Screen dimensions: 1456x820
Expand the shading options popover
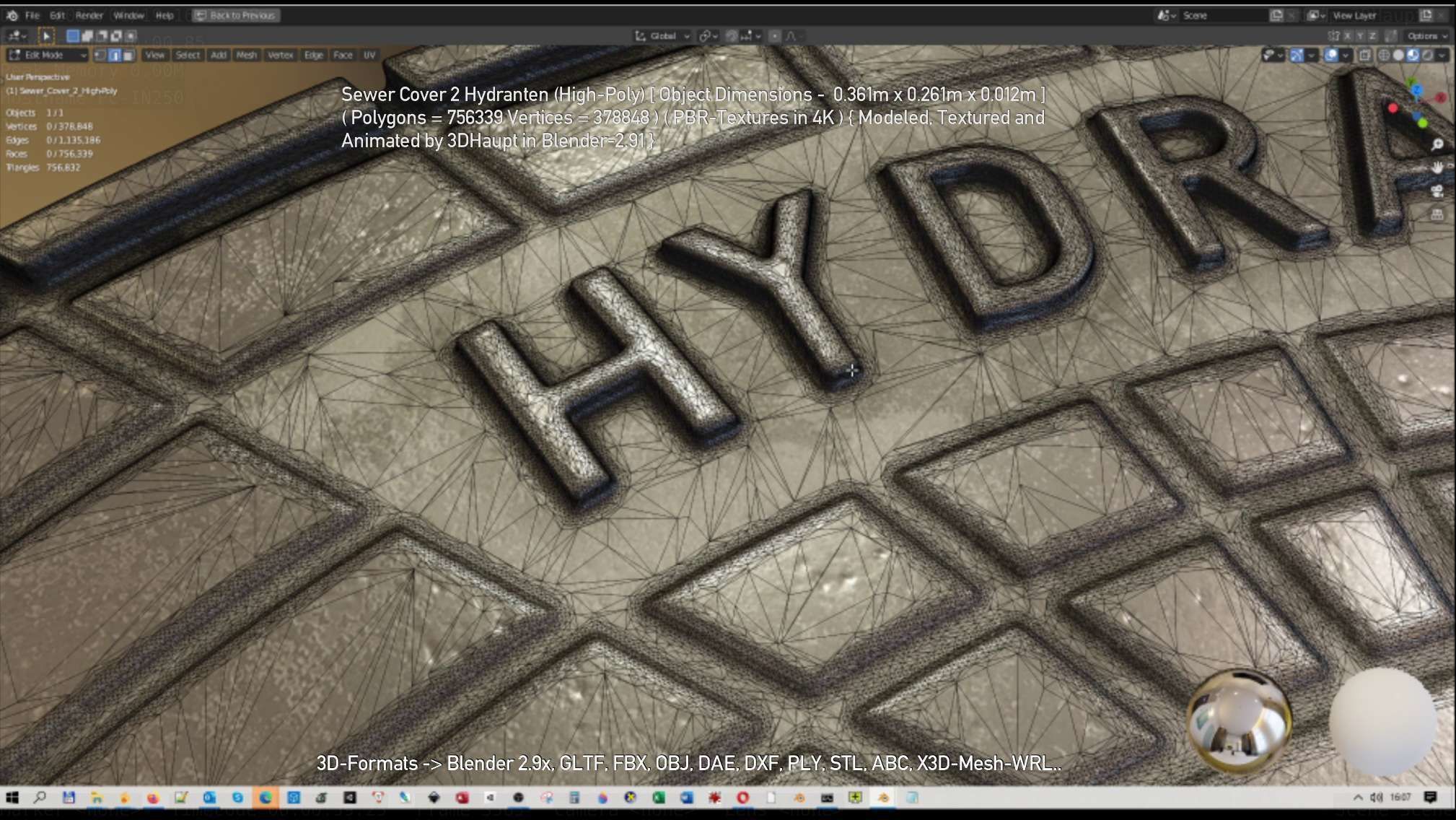[1442, 55]
